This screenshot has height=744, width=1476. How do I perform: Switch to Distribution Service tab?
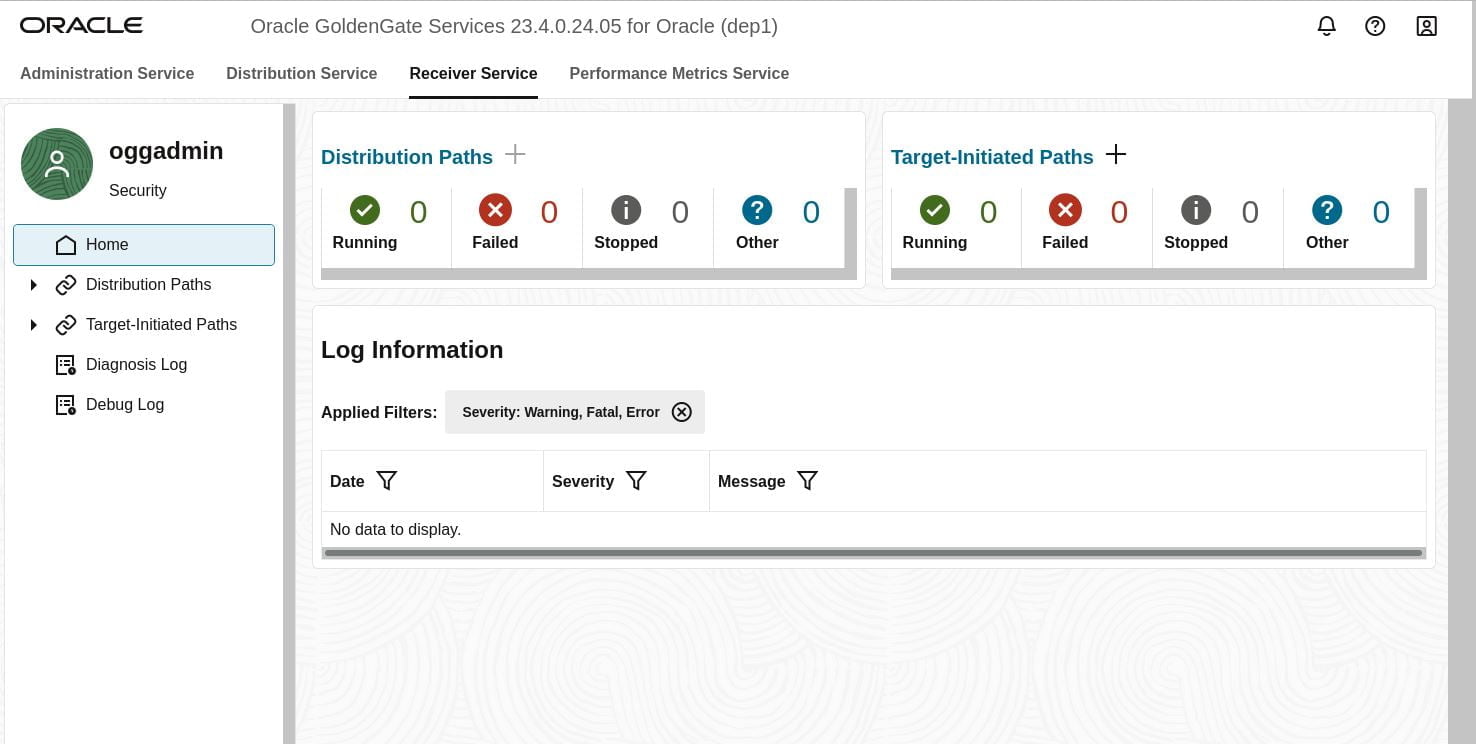pyautogui.click(x=301, y=73)
